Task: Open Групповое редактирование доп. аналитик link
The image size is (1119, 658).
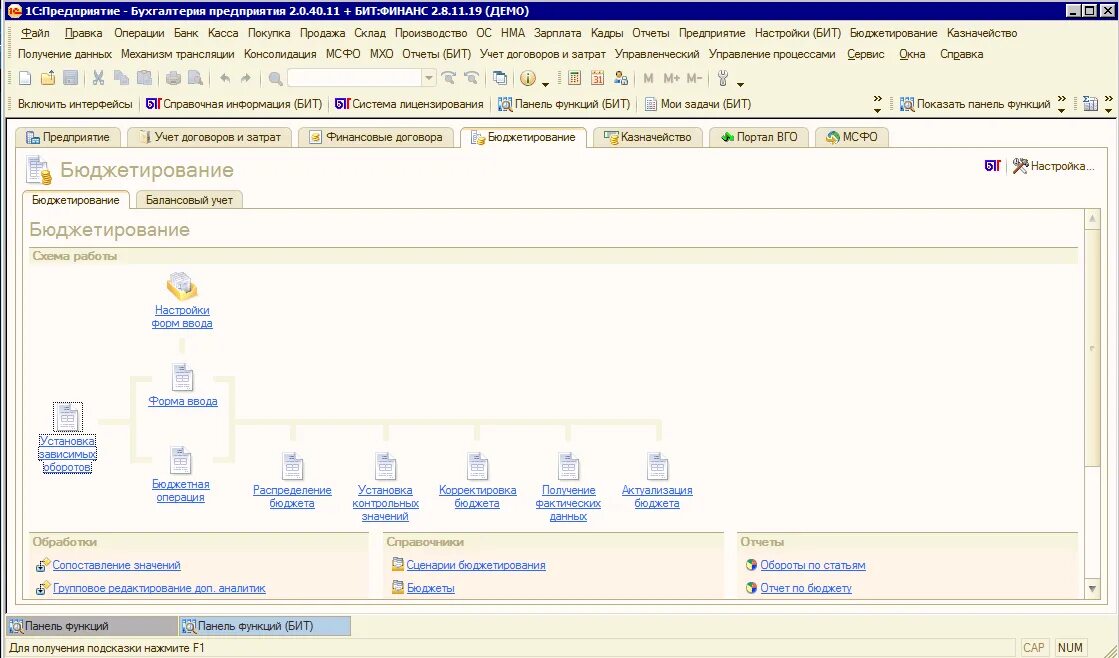Action: [x=159, y=588]
